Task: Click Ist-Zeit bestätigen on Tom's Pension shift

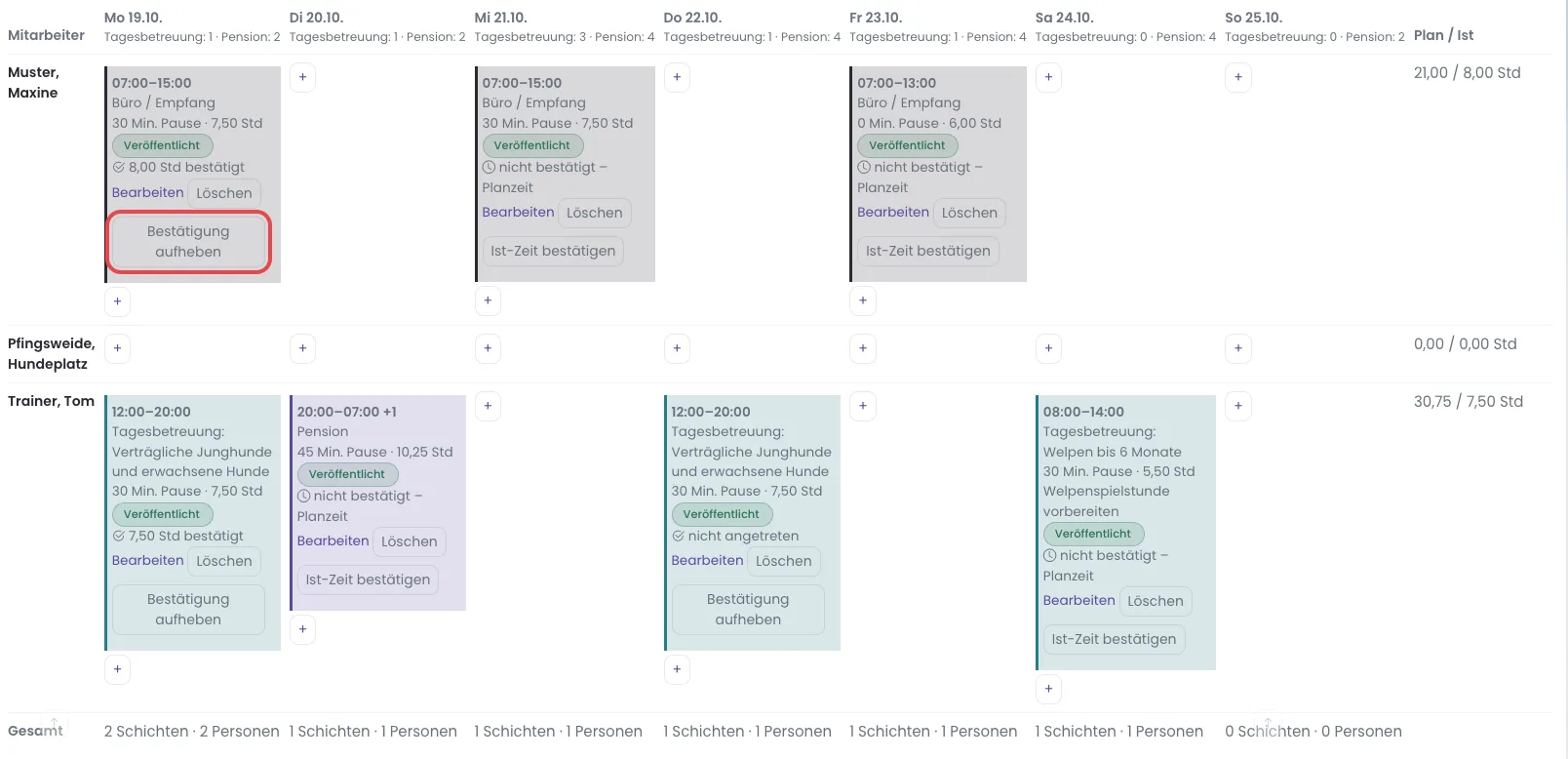Action: [x=368, y=579]
